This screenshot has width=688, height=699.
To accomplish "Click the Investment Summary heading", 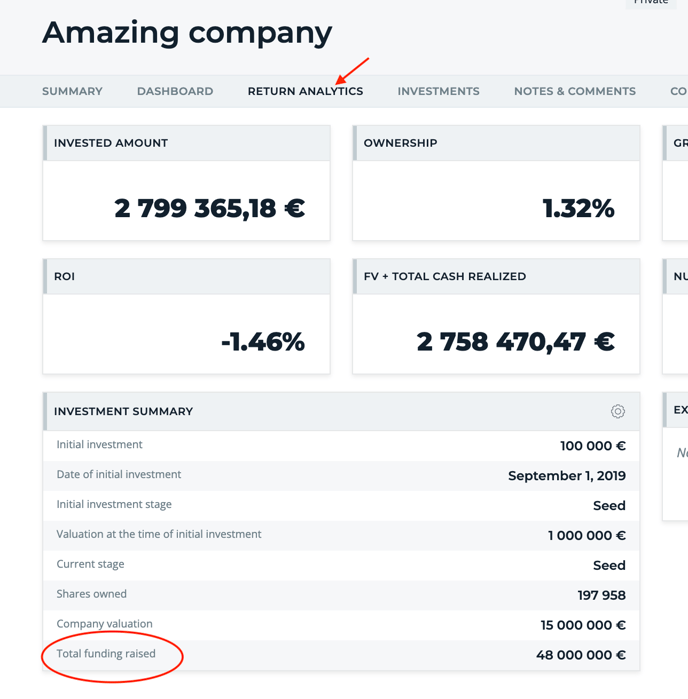I will point(124,411).
